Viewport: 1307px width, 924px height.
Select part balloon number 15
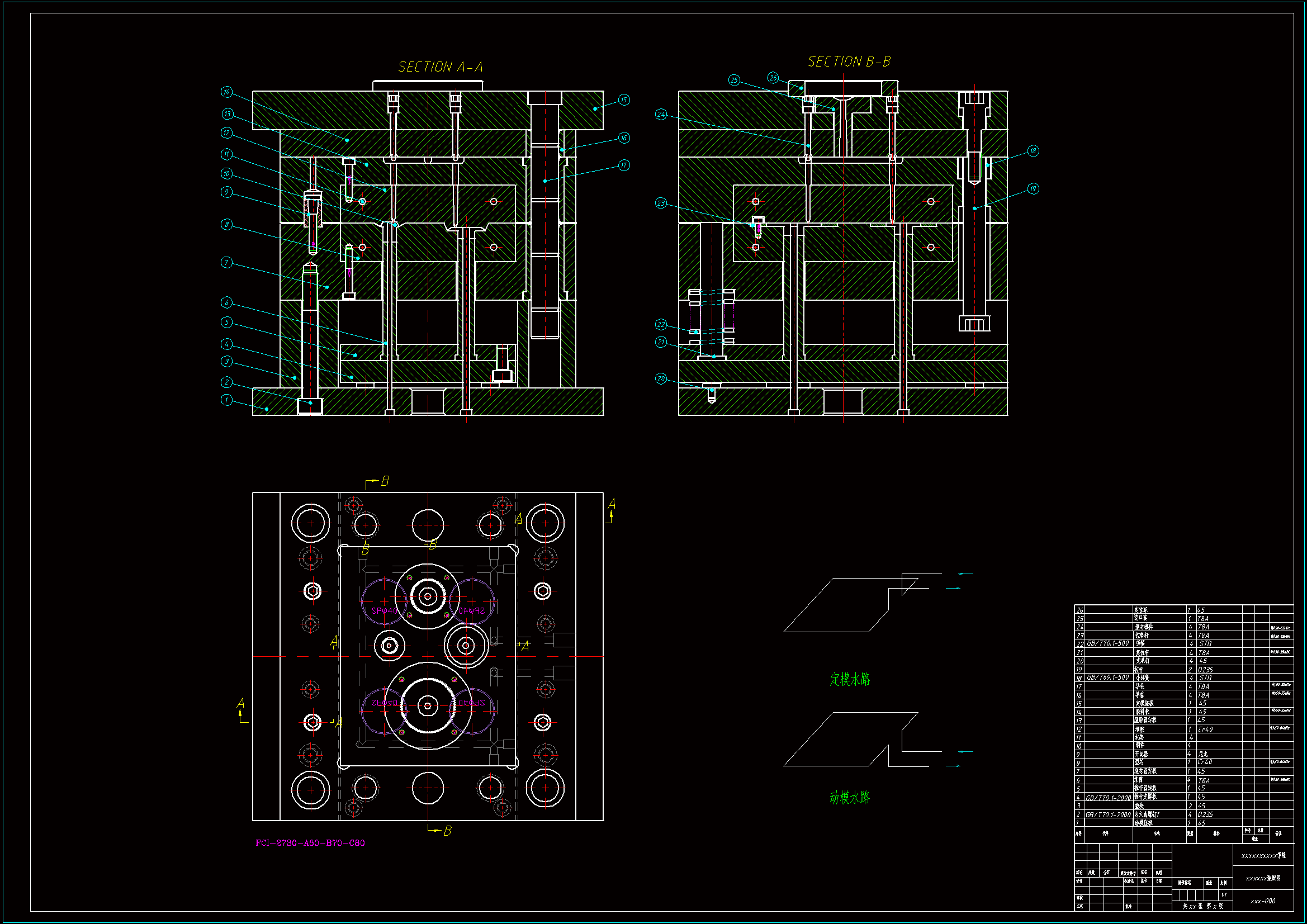(624, 100)
